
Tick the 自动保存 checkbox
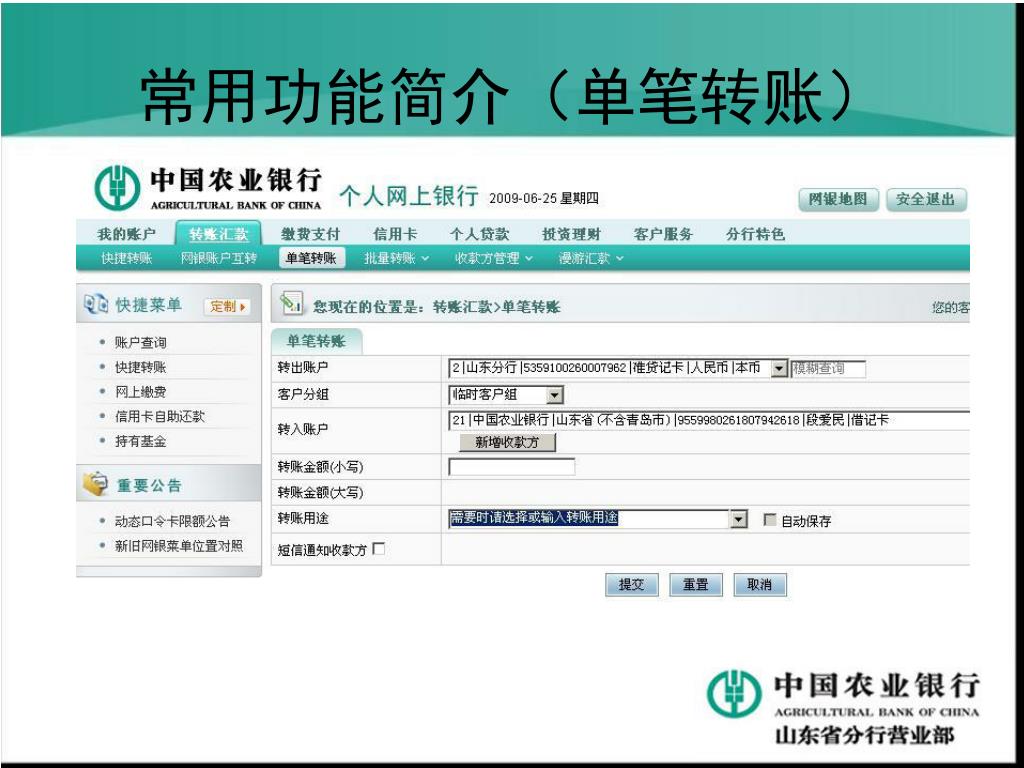[770, 520]
